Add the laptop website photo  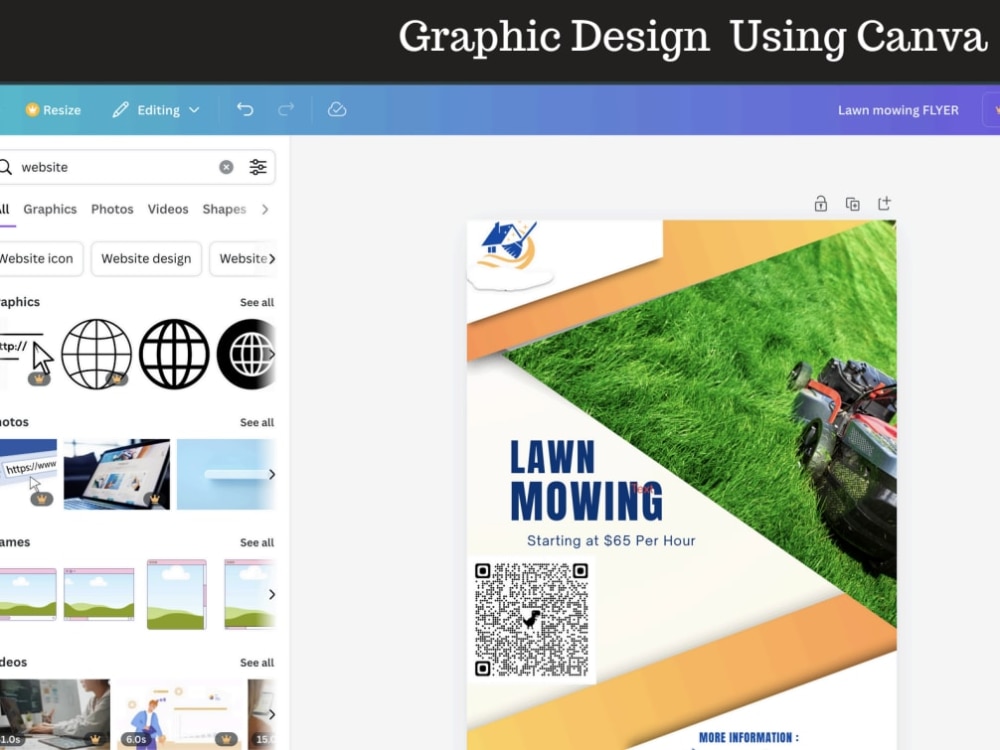click(x=117, y=474)
